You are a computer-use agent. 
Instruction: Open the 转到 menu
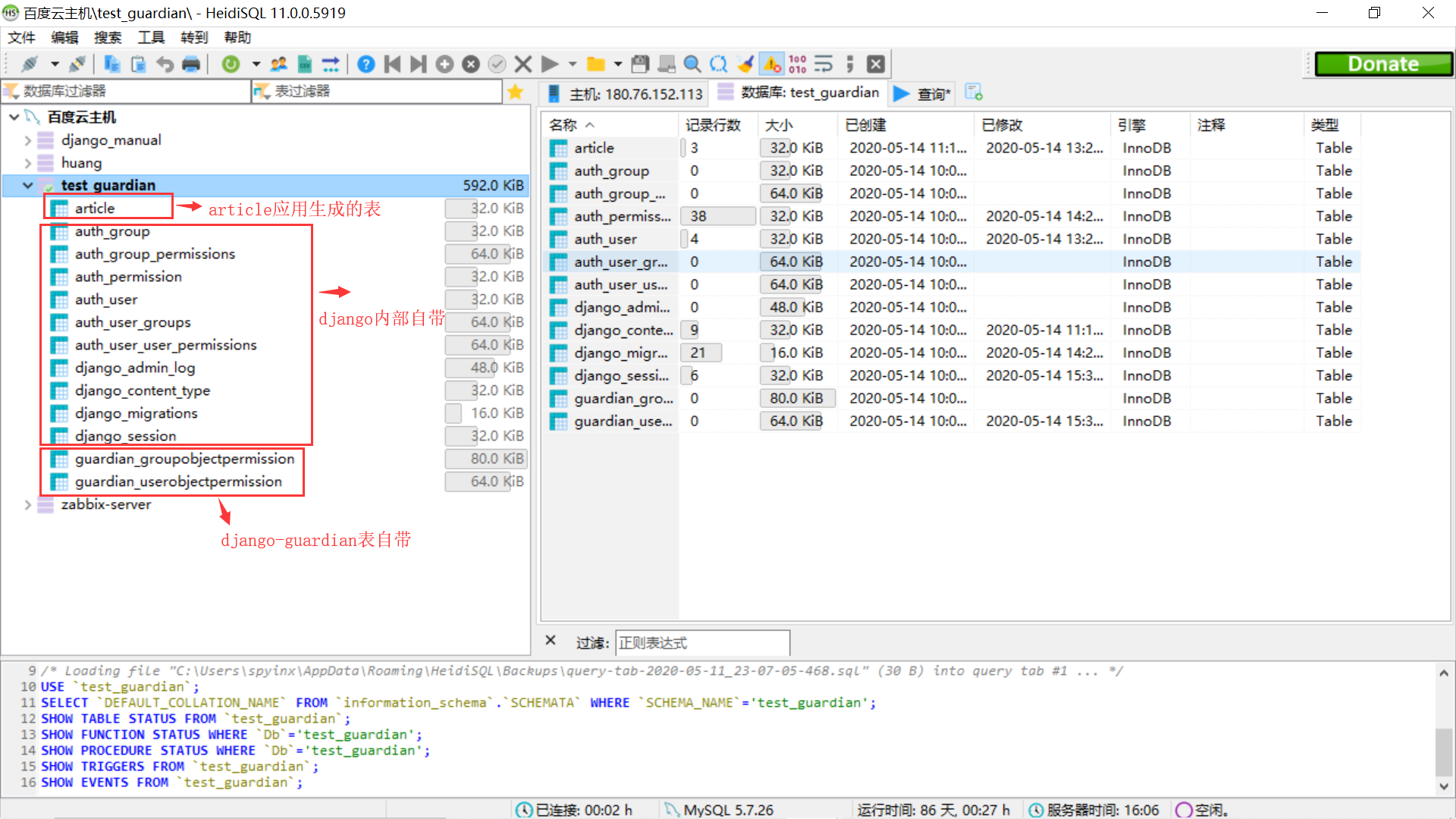[194, 37]
